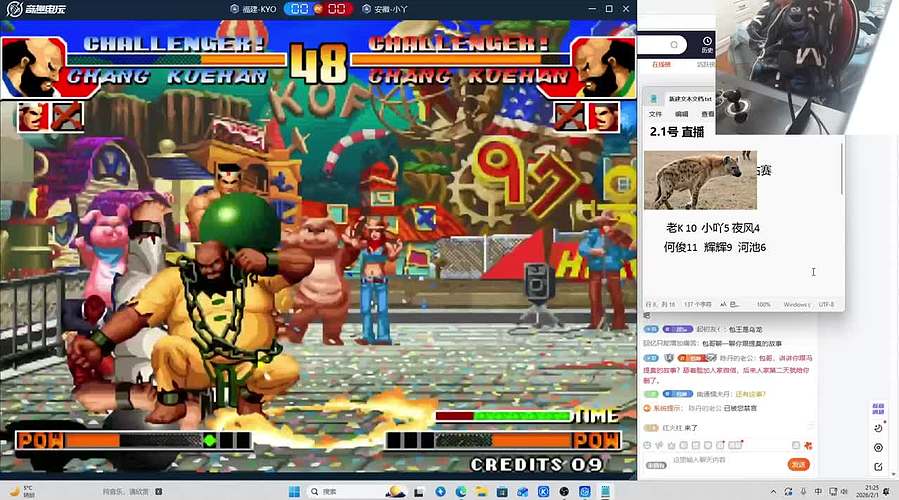The image size is (899, 500).
Task: Click the clock icon in right sidebar
Action: coord(878,428)
